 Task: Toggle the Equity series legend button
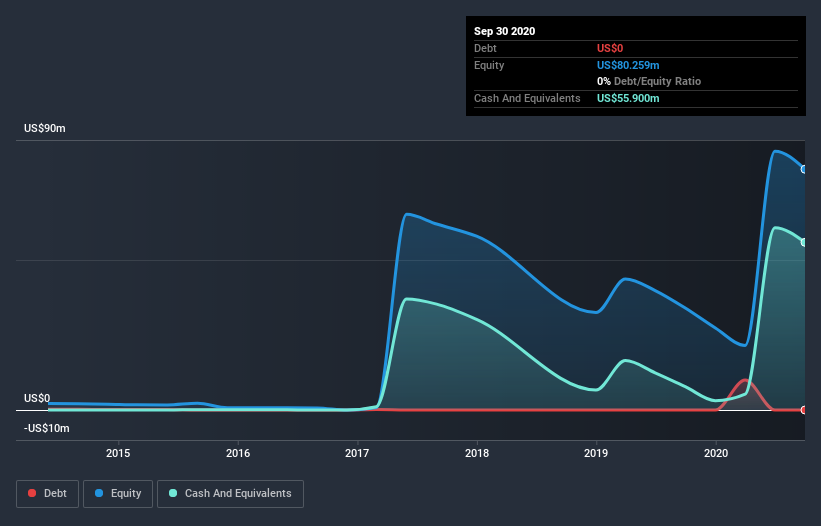click(118, 494)
